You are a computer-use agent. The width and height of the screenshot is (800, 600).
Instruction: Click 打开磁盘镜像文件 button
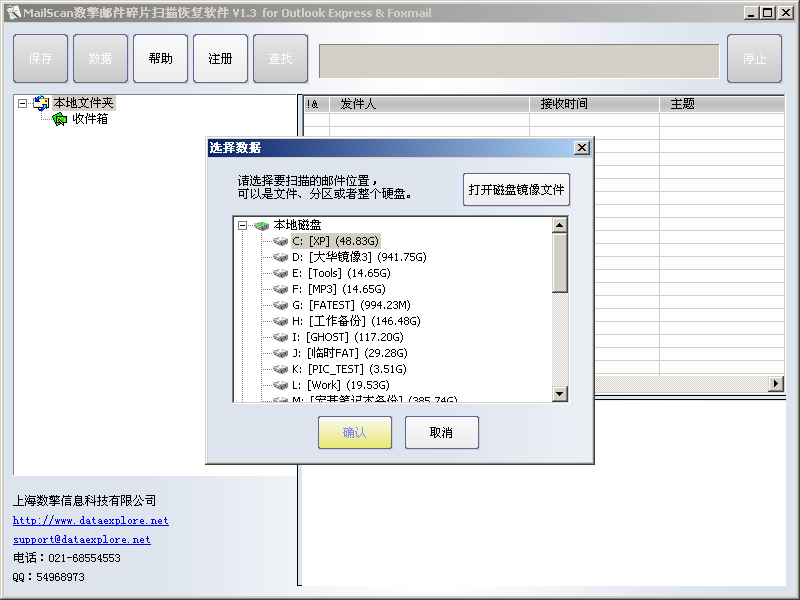point(516,190)
